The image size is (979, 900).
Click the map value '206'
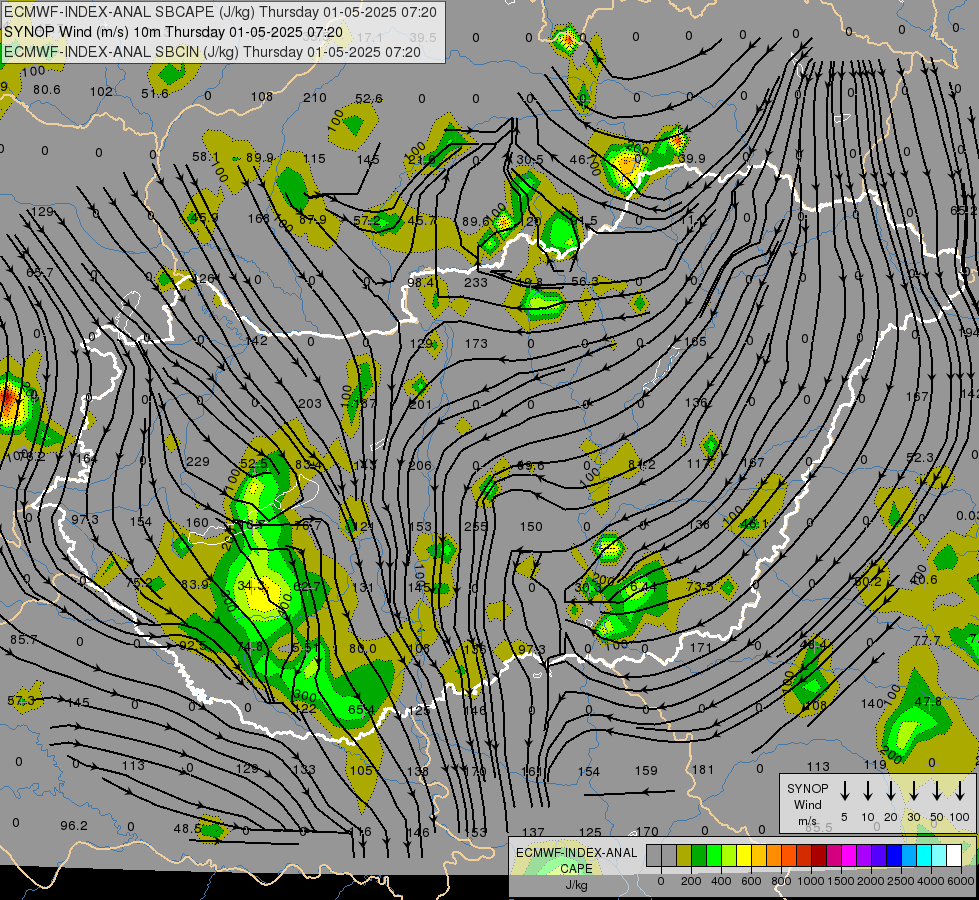420,465
